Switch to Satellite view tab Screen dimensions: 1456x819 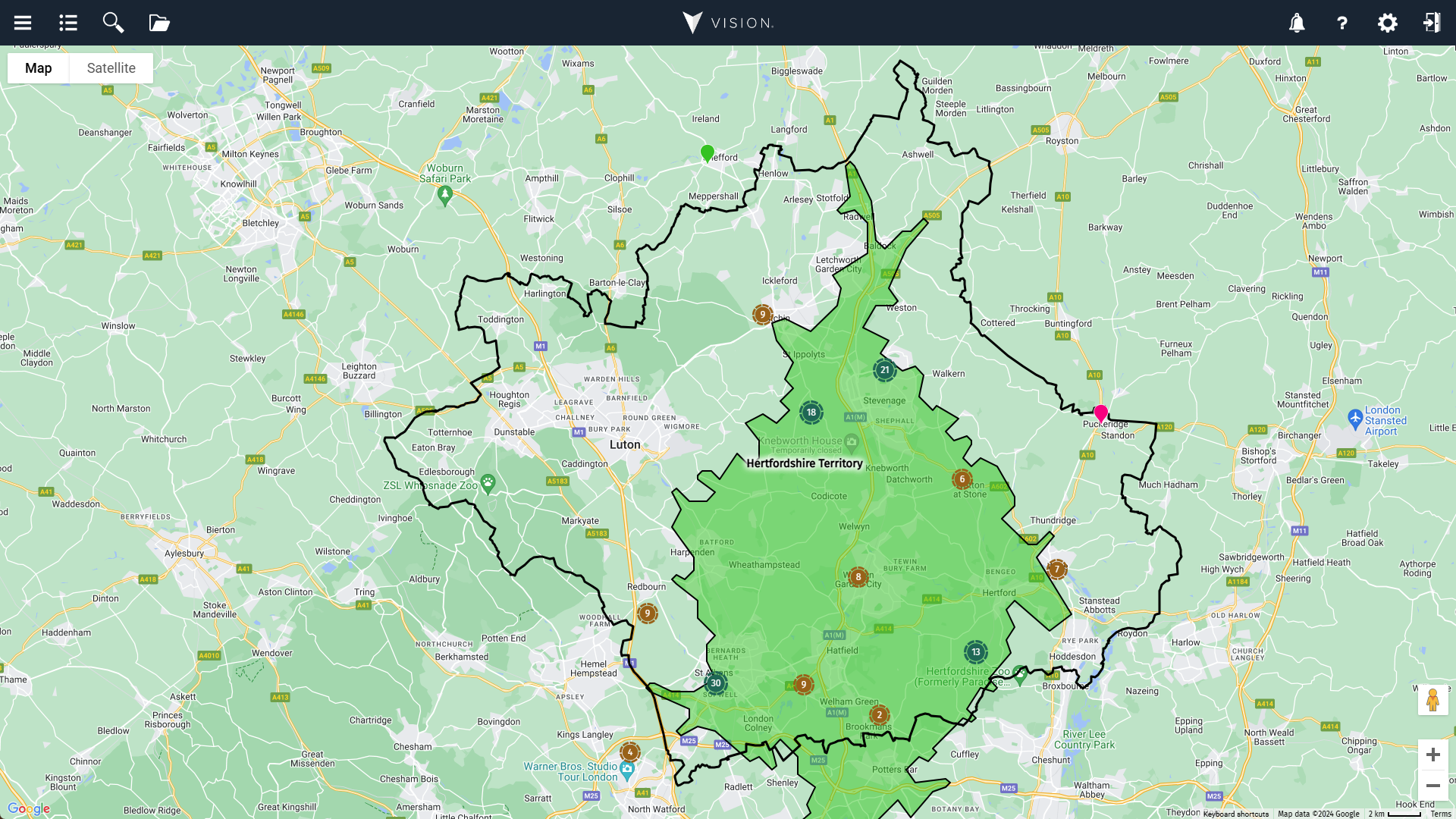pos(111,68)
